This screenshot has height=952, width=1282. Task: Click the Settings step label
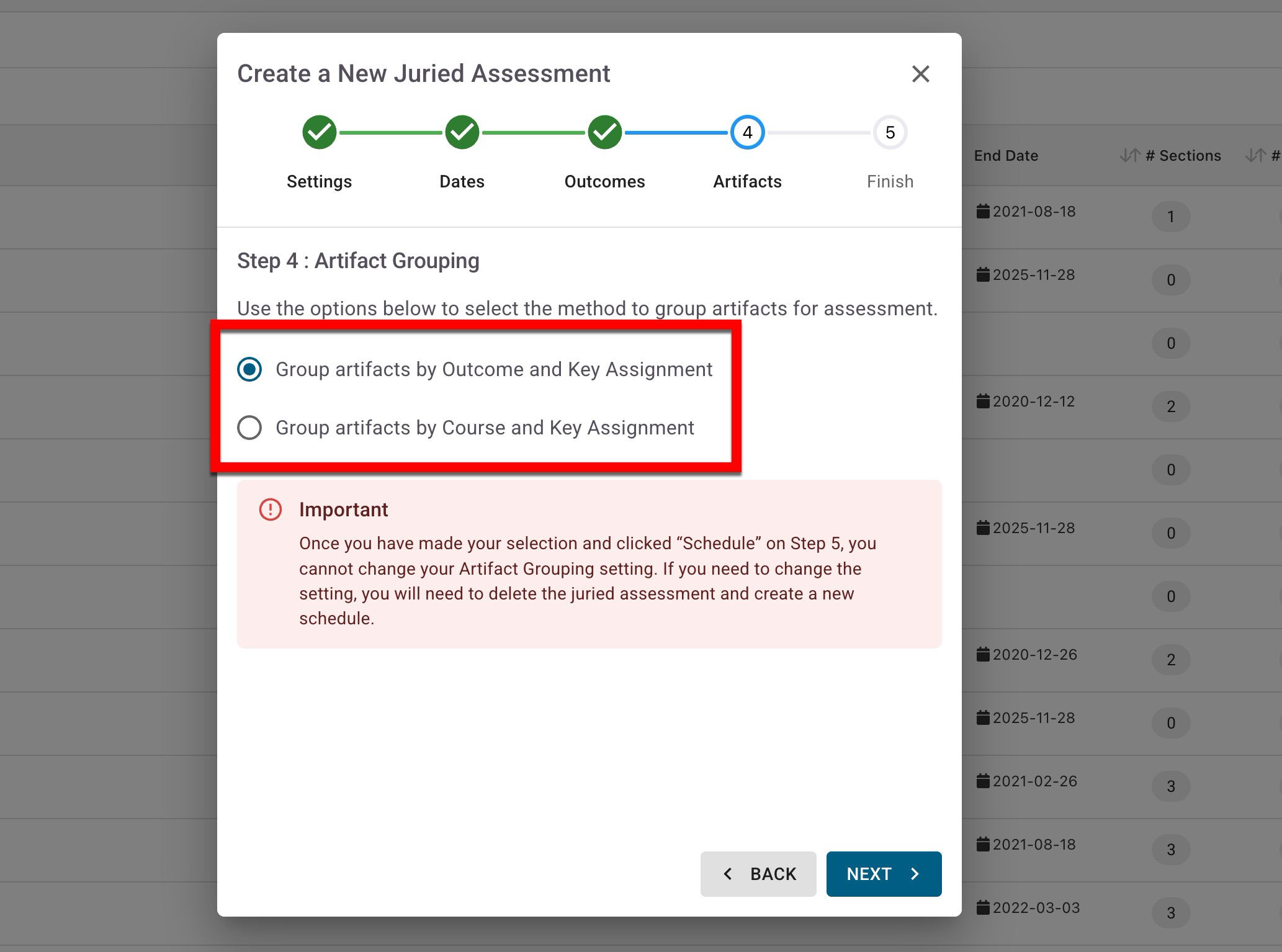(319, 182)
